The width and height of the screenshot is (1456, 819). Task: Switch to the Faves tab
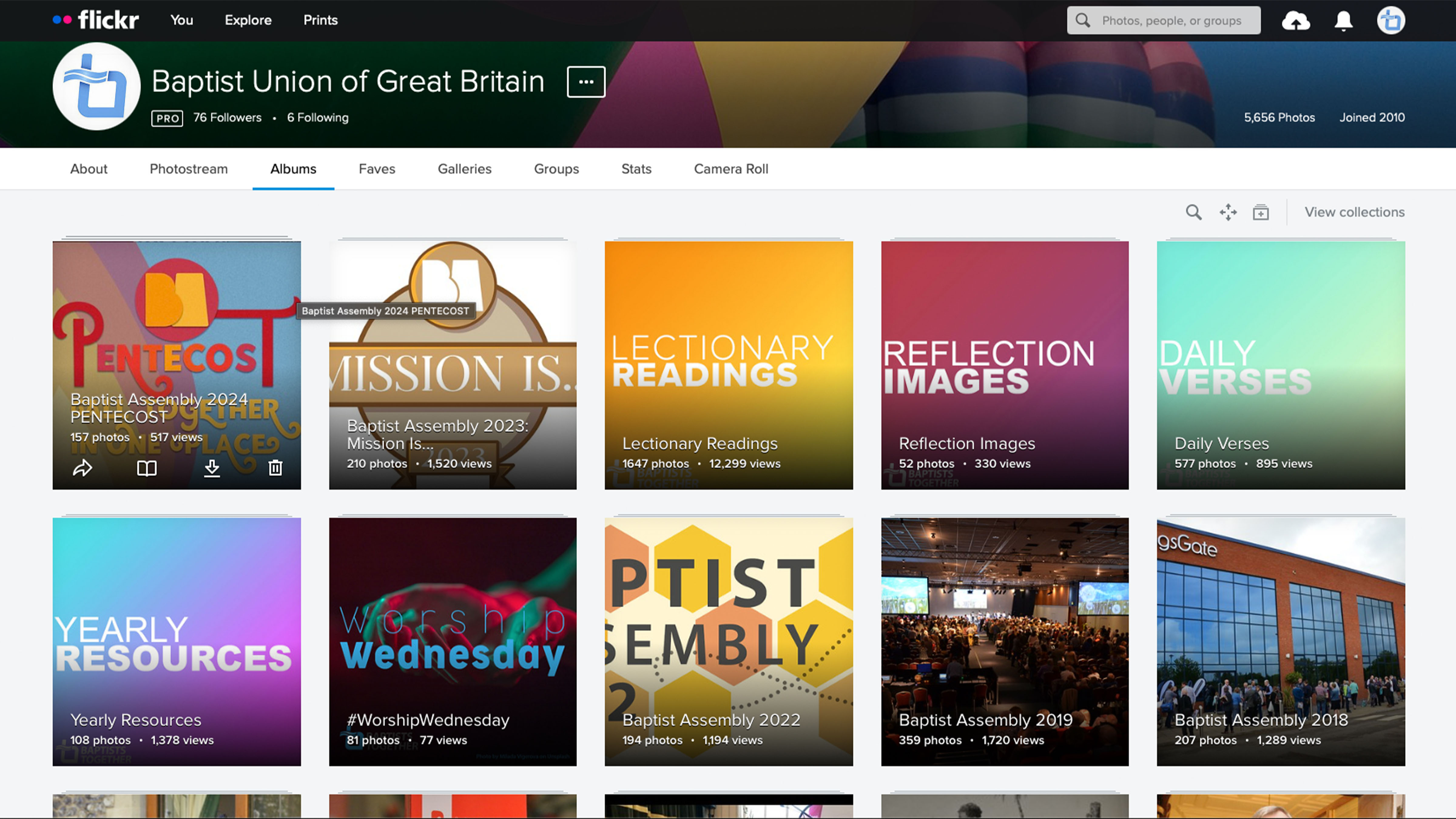pyautogui.click(x=377, y=169)
